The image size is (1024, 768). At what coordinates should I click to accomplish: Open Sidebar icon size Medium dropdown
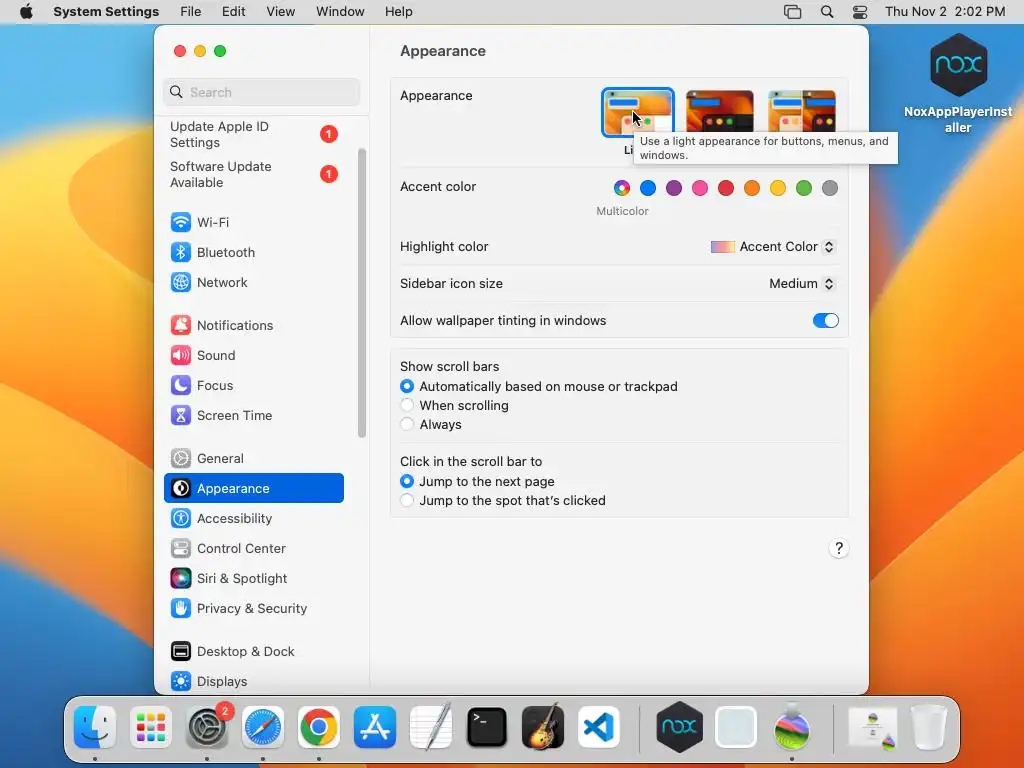click(x=802, y=283)
